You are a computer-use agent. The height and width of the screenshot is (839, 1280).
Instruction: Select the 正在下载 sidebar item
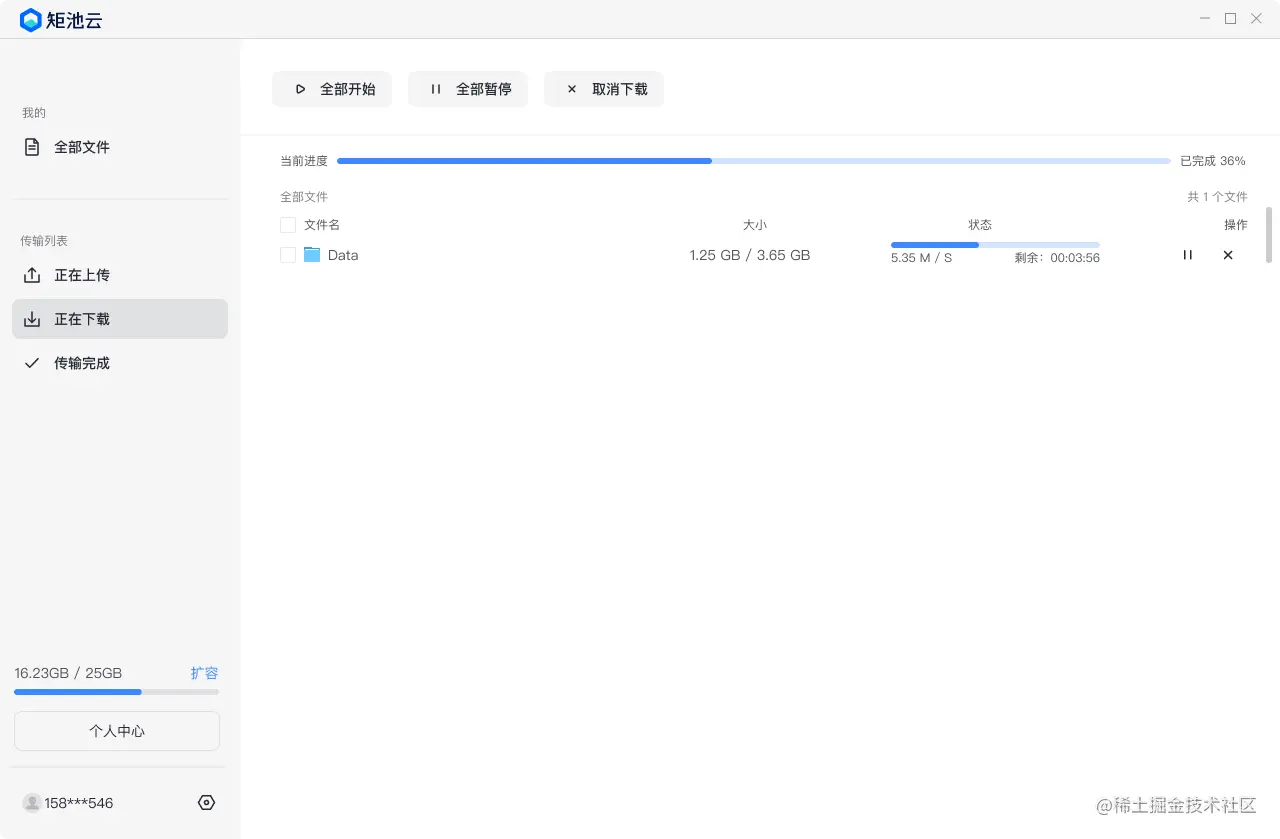click(83, 319)
